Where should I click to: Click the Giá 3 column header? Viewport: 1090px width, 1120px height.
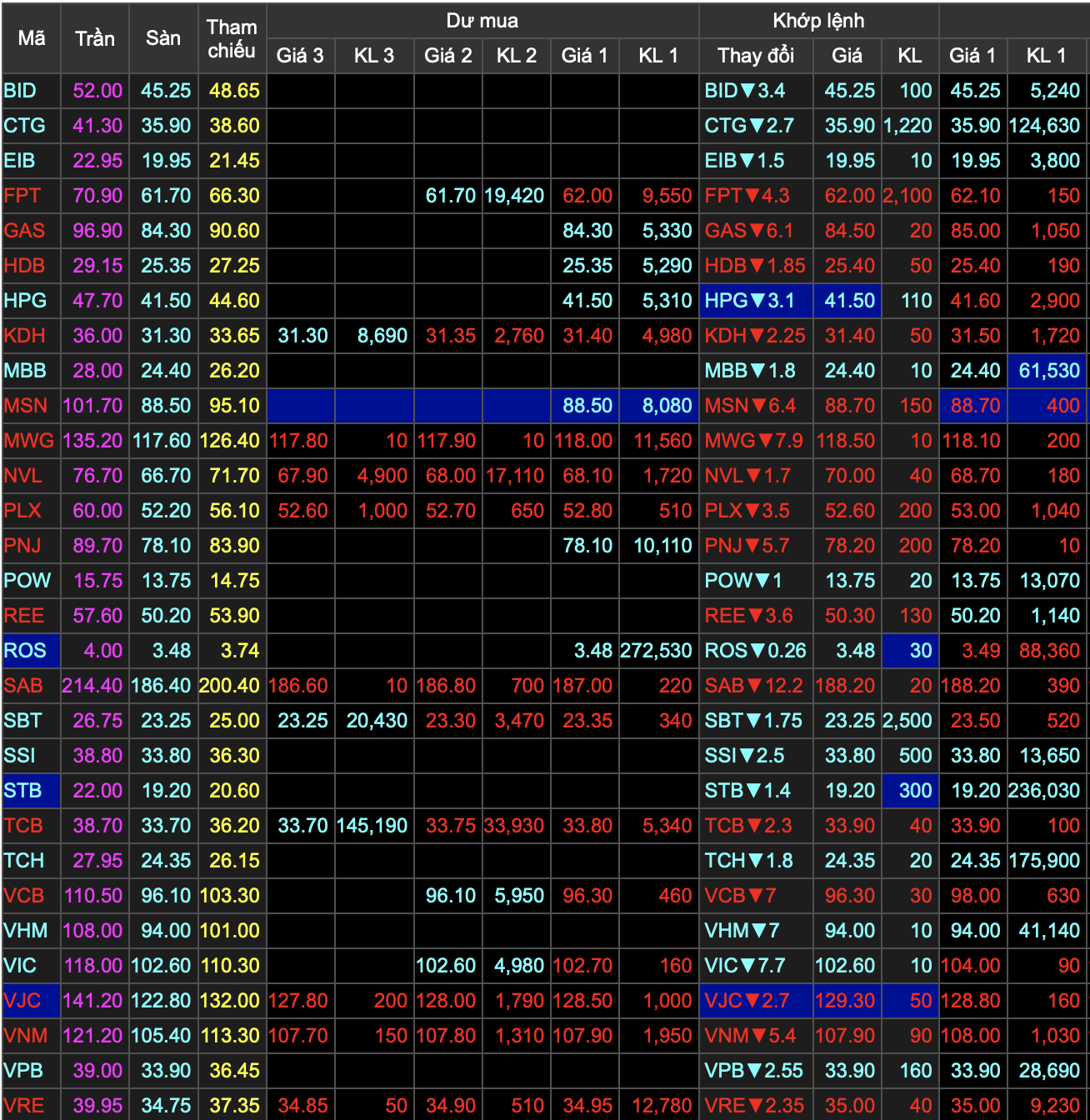click(301, 56)
